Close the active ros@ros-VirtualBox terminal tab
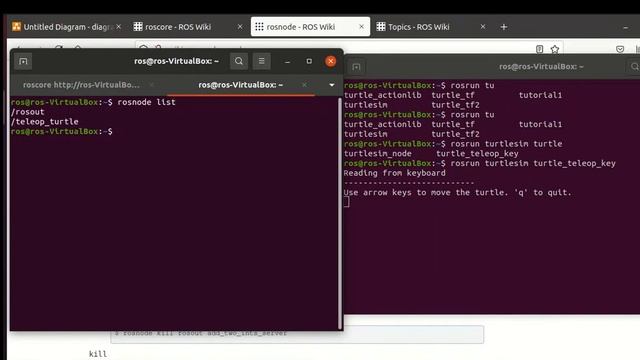The height and width of the screenshot is (360, 640). pos(304,85)
